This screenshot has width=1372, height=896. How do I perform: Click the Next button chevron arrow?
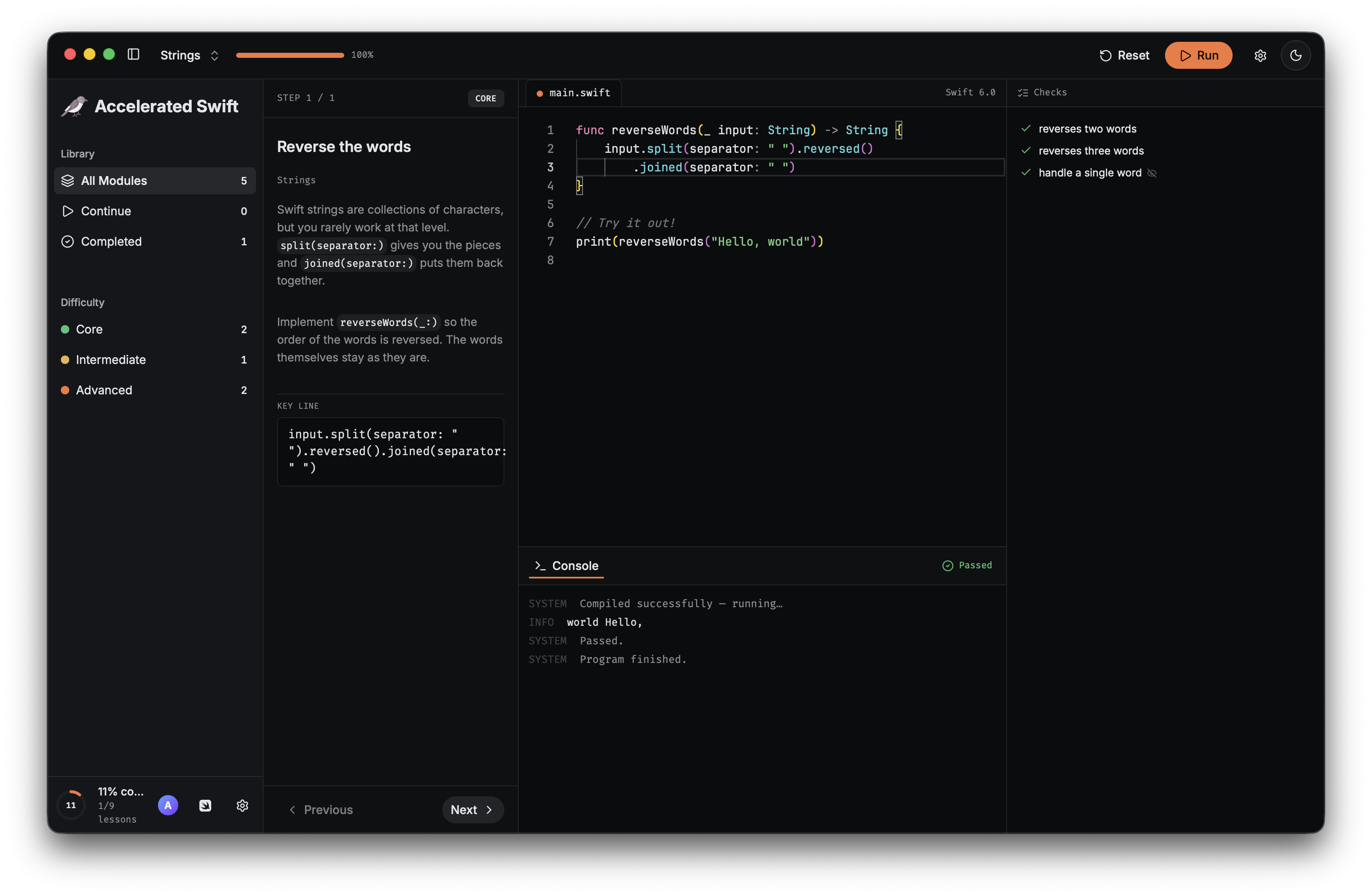489,809
